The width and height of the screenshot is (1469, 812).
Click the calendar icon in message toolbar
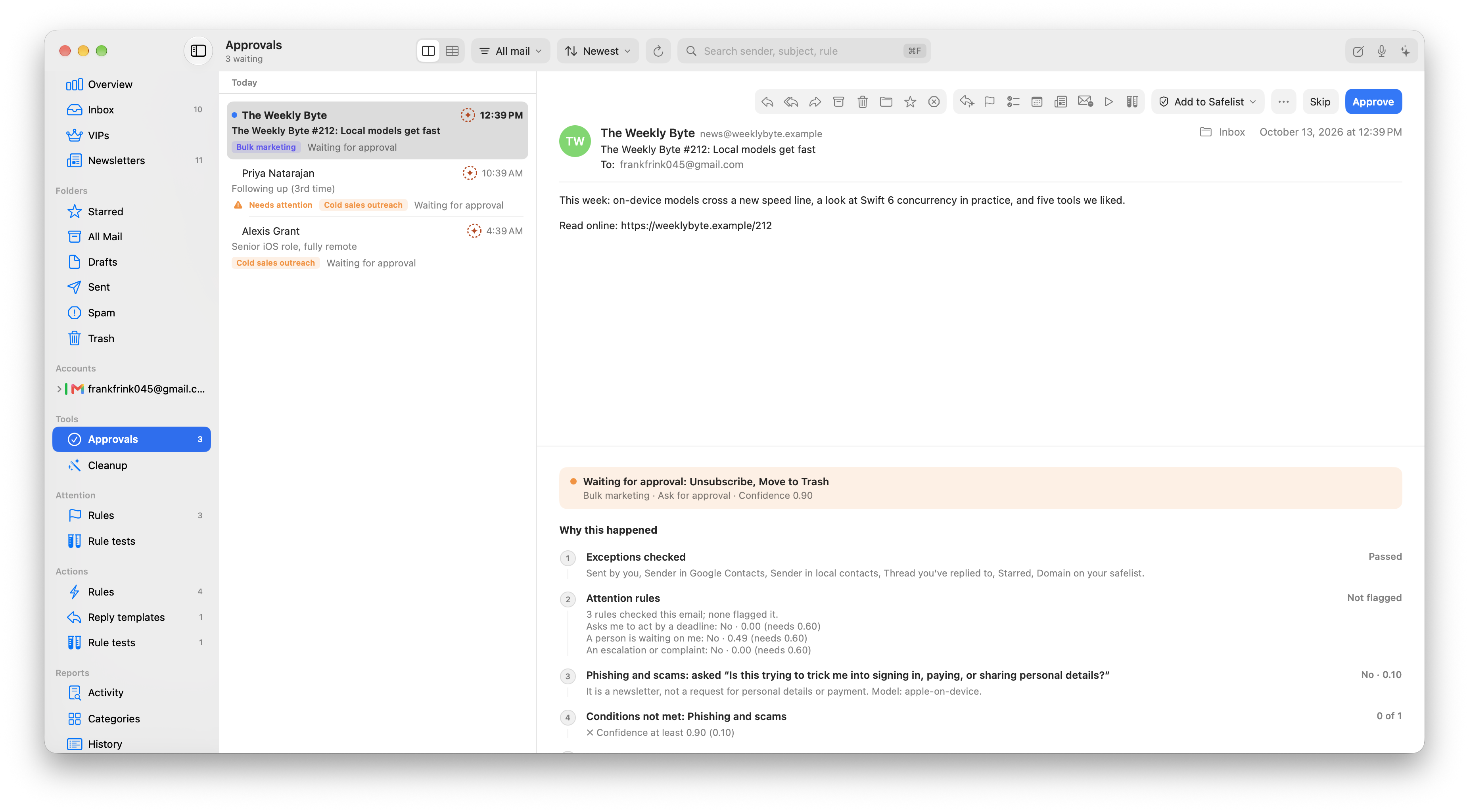point(1037,101)
